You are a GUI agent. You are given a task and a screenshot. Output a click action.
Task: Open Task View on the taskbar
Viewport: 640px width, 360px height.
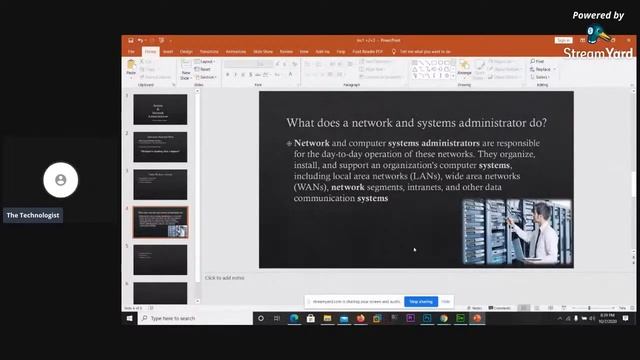coord(277,318)
